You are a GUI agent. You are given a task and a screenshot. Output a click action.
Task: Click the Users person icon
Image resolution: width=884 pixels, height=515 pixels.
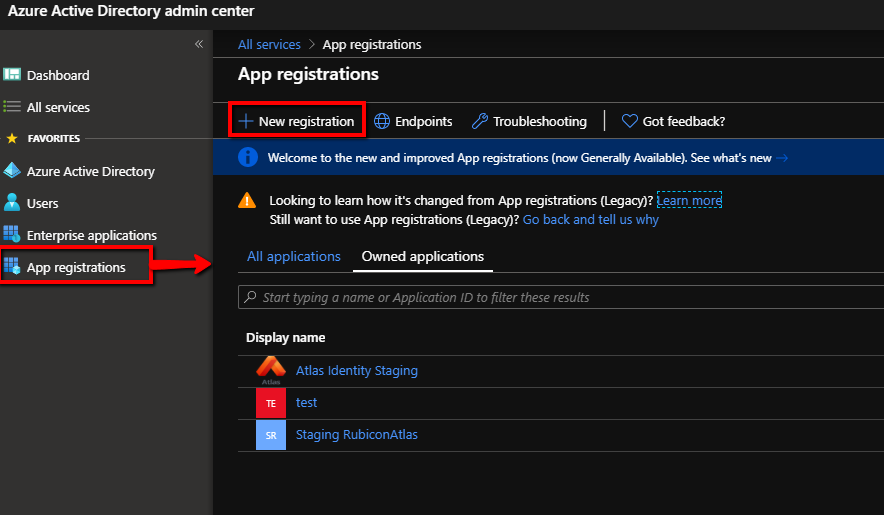coord(11,202)
